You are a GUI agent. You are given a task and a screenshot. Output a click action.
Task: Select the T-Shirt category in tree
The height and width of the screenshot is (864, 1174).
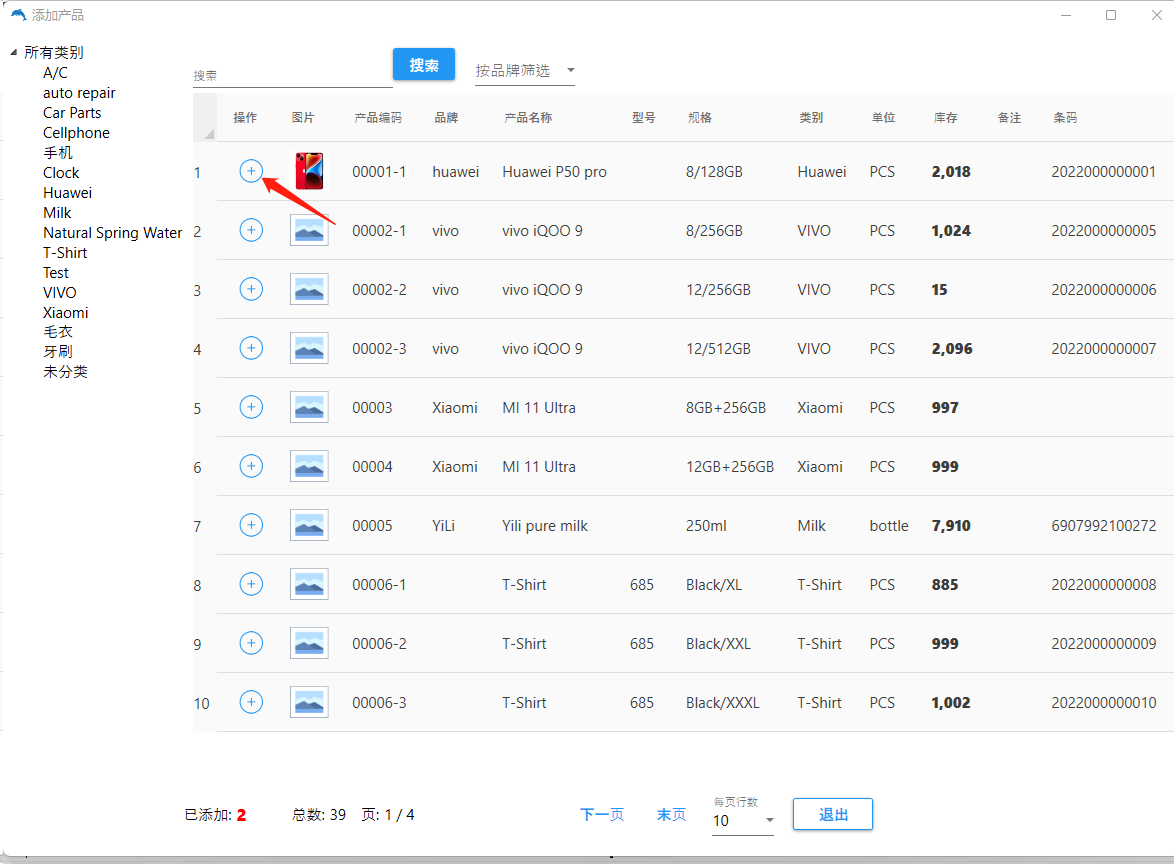pos(65,252)
